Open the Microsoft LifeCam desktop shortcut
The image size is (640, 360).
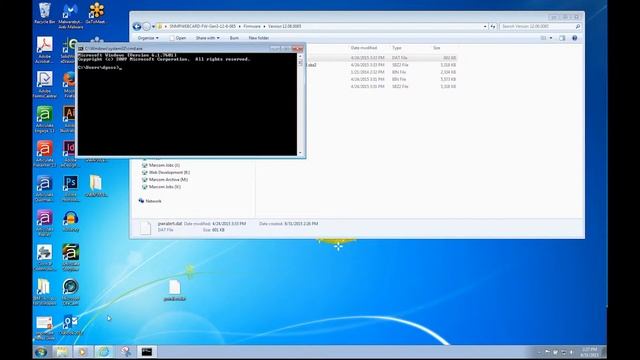click(x=71, y=292)
